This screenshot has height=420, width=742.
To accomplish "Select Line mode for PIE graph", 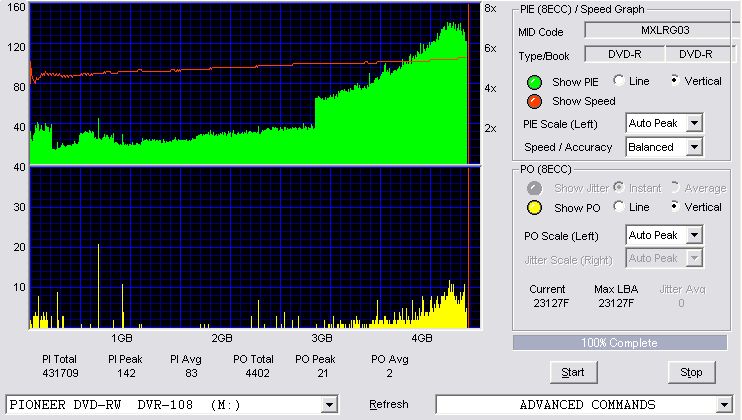I will pyautogui.click(x=618, y=80).
